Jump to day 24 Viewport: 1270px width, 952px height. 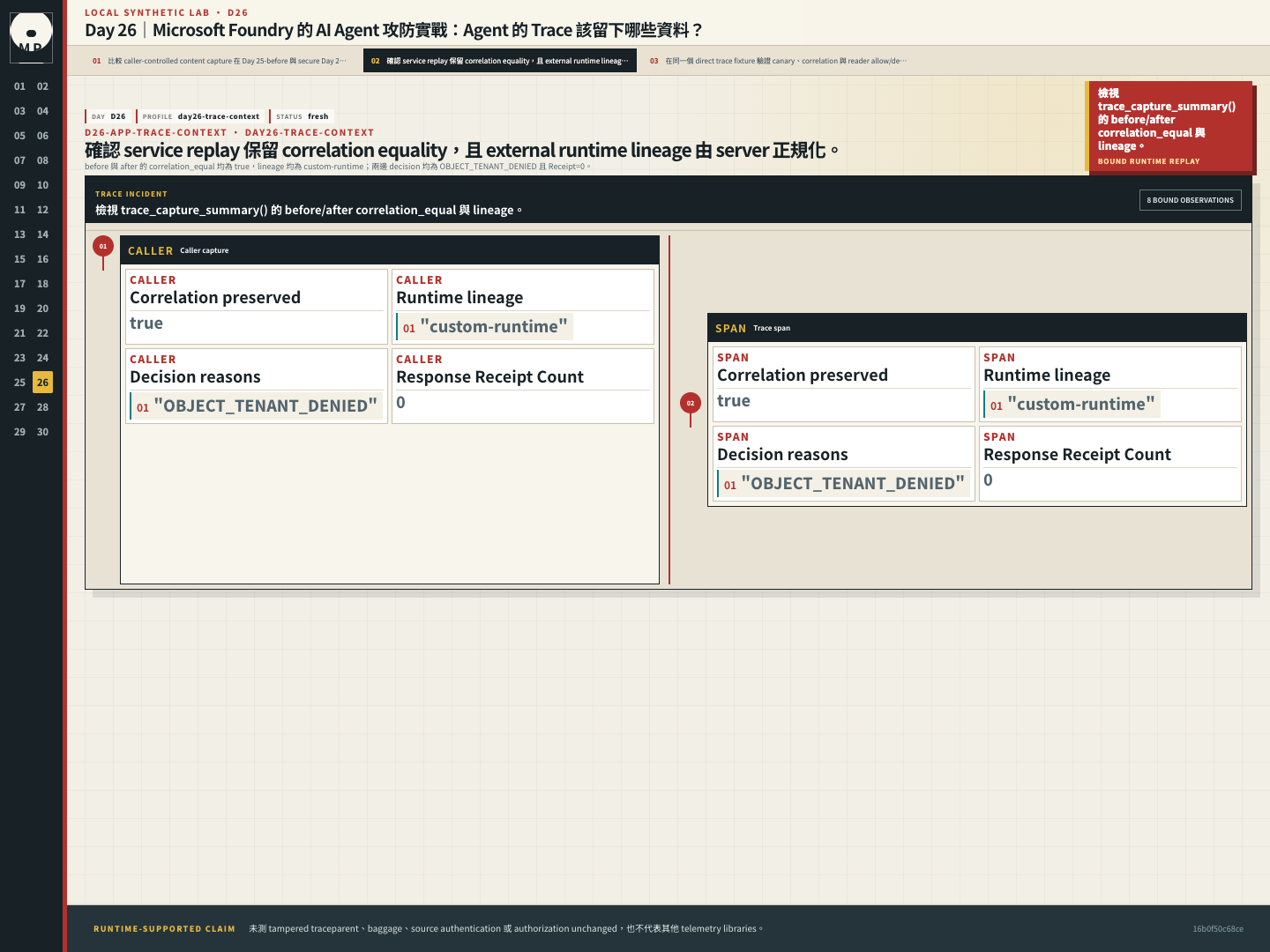click(x=42, y=358)
